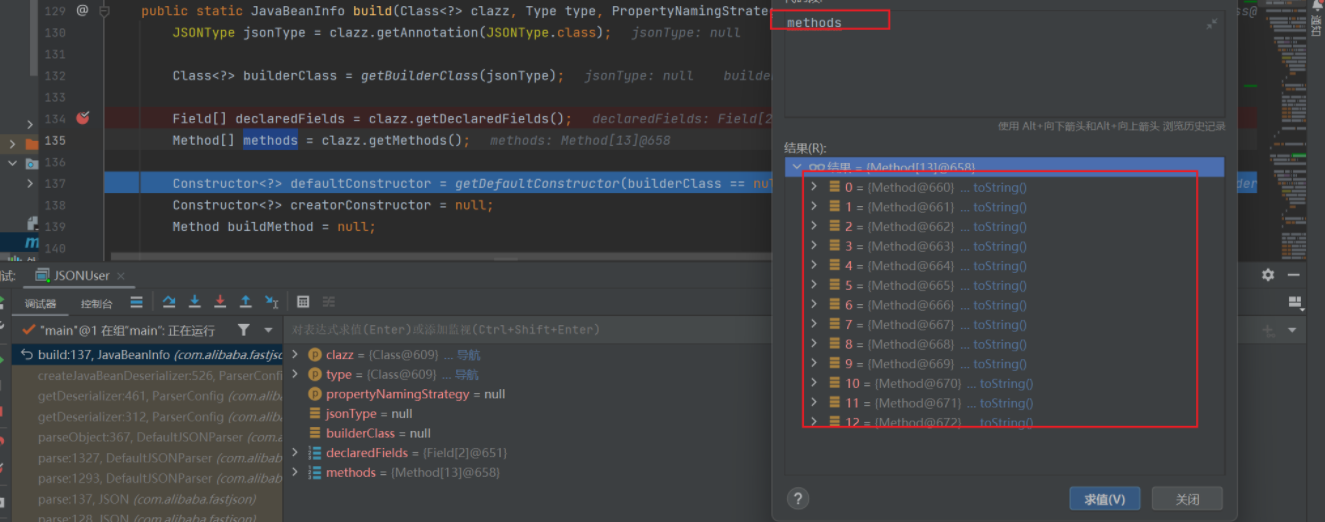Click the array icon beside declaredFields
This screenshot has width=1325, height=522.
314,453
